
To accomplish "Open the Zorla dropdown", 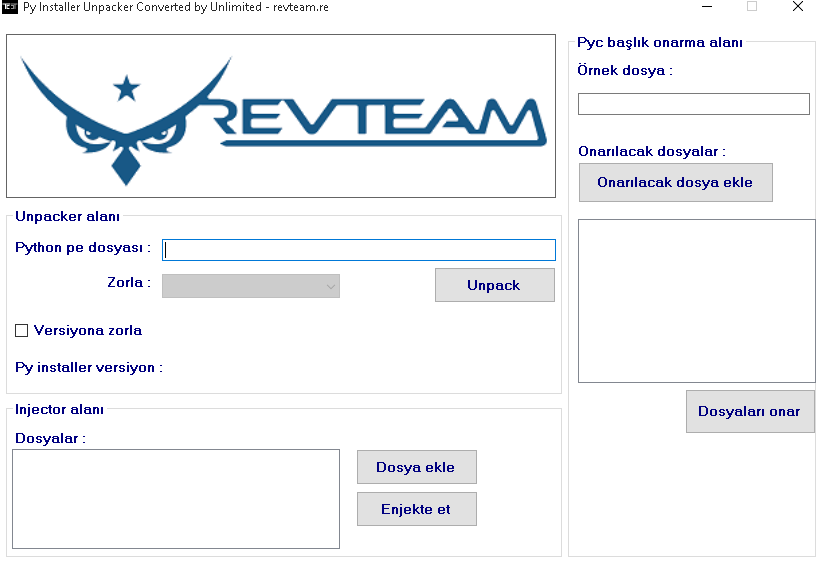I will tap(251, 286).
